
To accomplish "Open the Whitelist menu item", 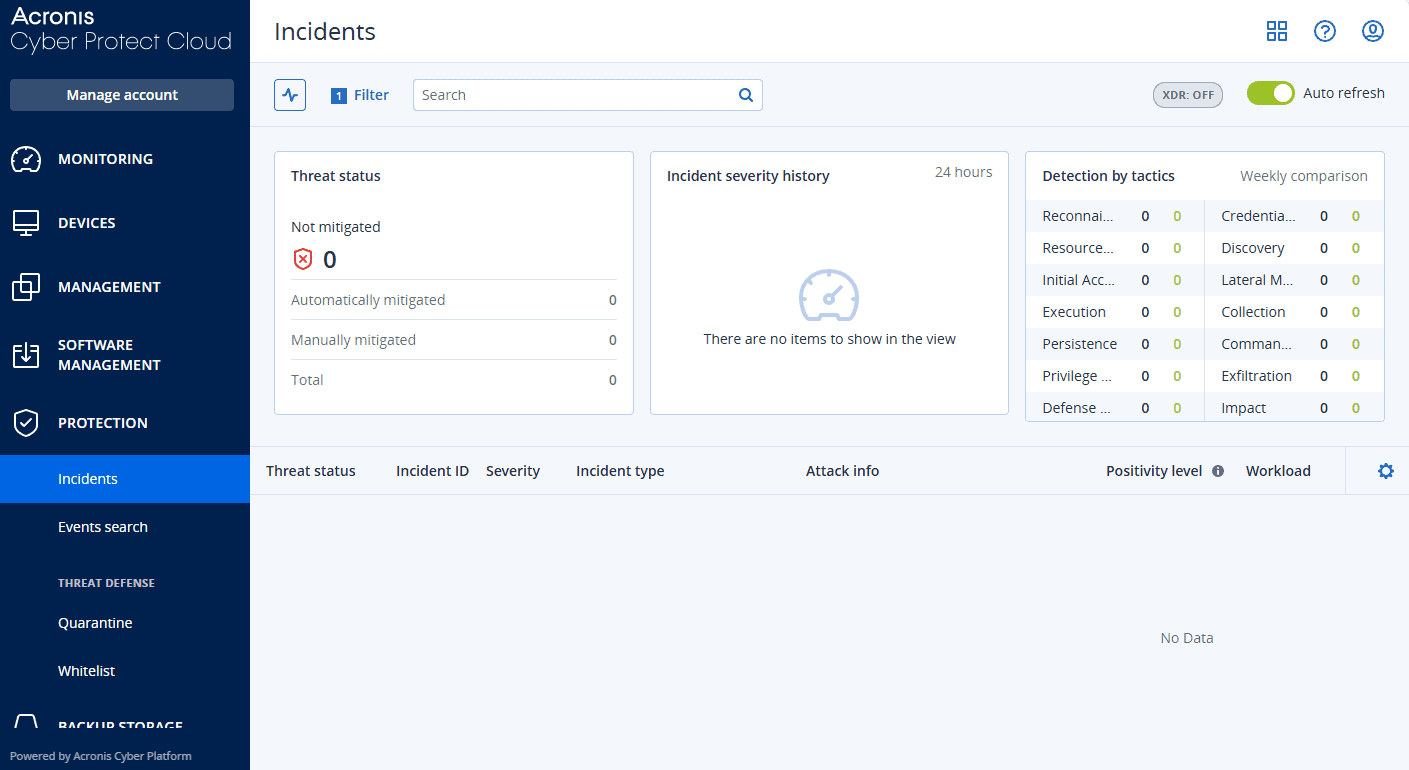I will tap(86, 671).
